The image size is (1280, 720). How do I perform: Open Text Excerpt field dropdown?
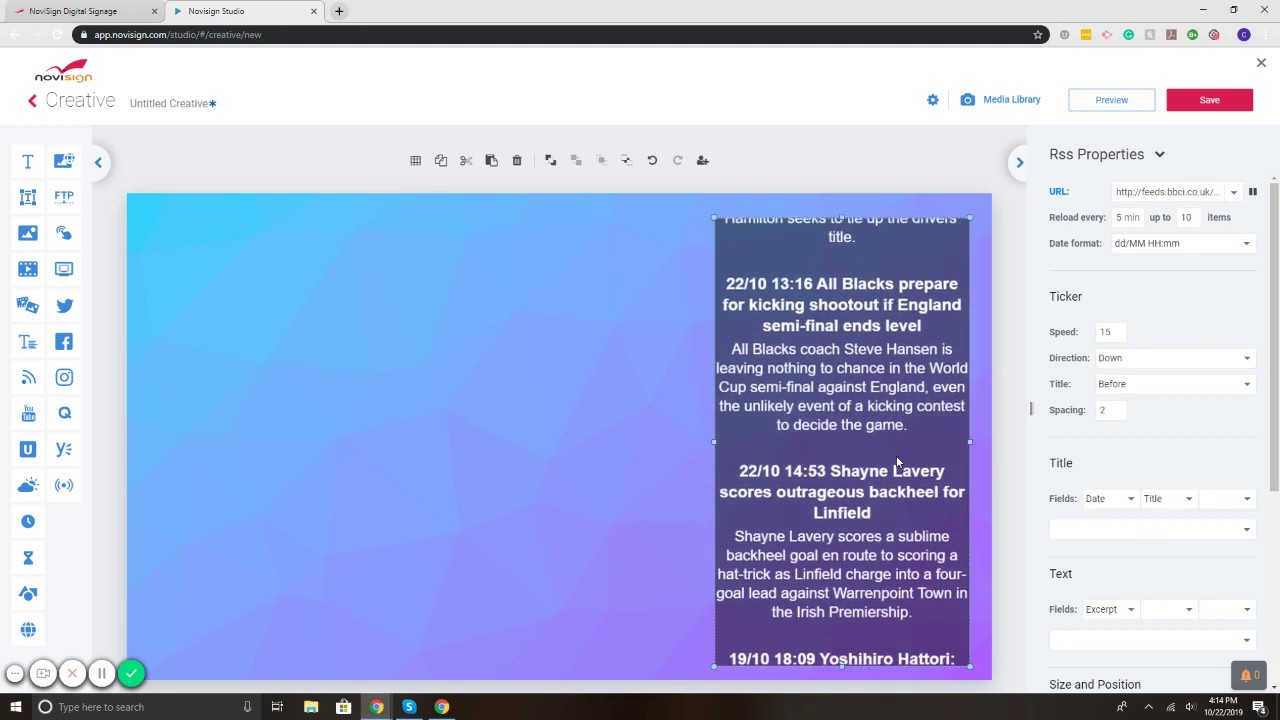1110,609
